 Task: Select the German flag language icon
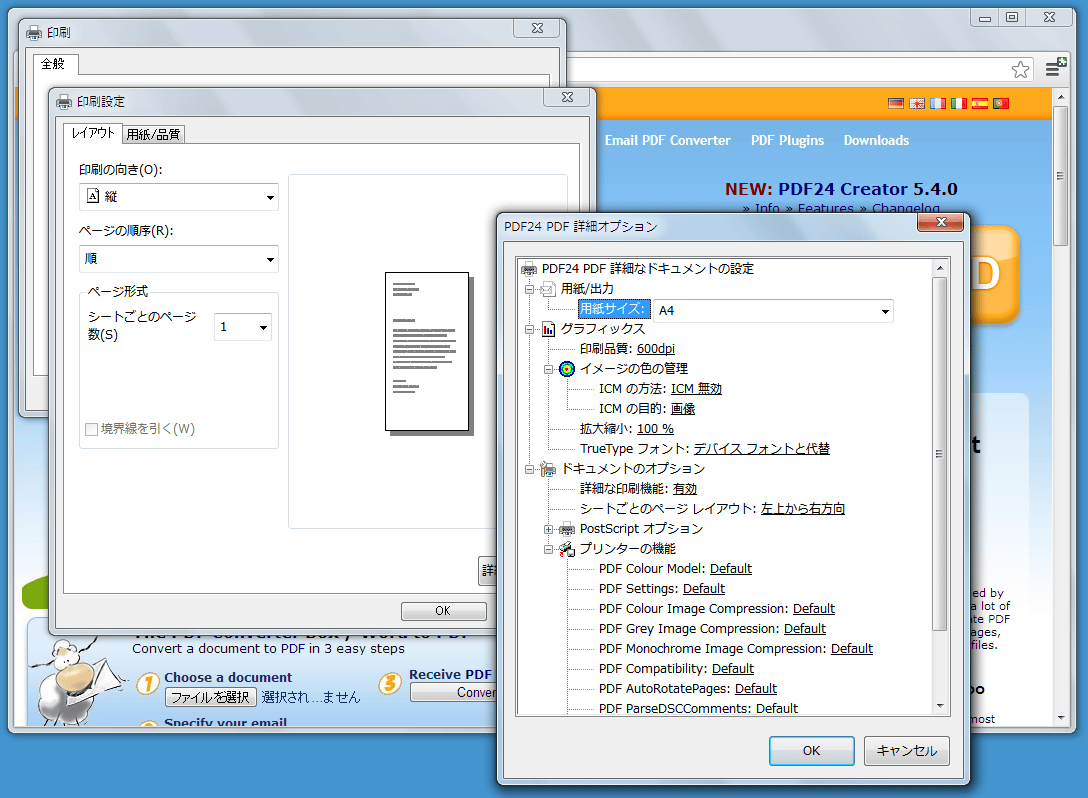point(896,103)
